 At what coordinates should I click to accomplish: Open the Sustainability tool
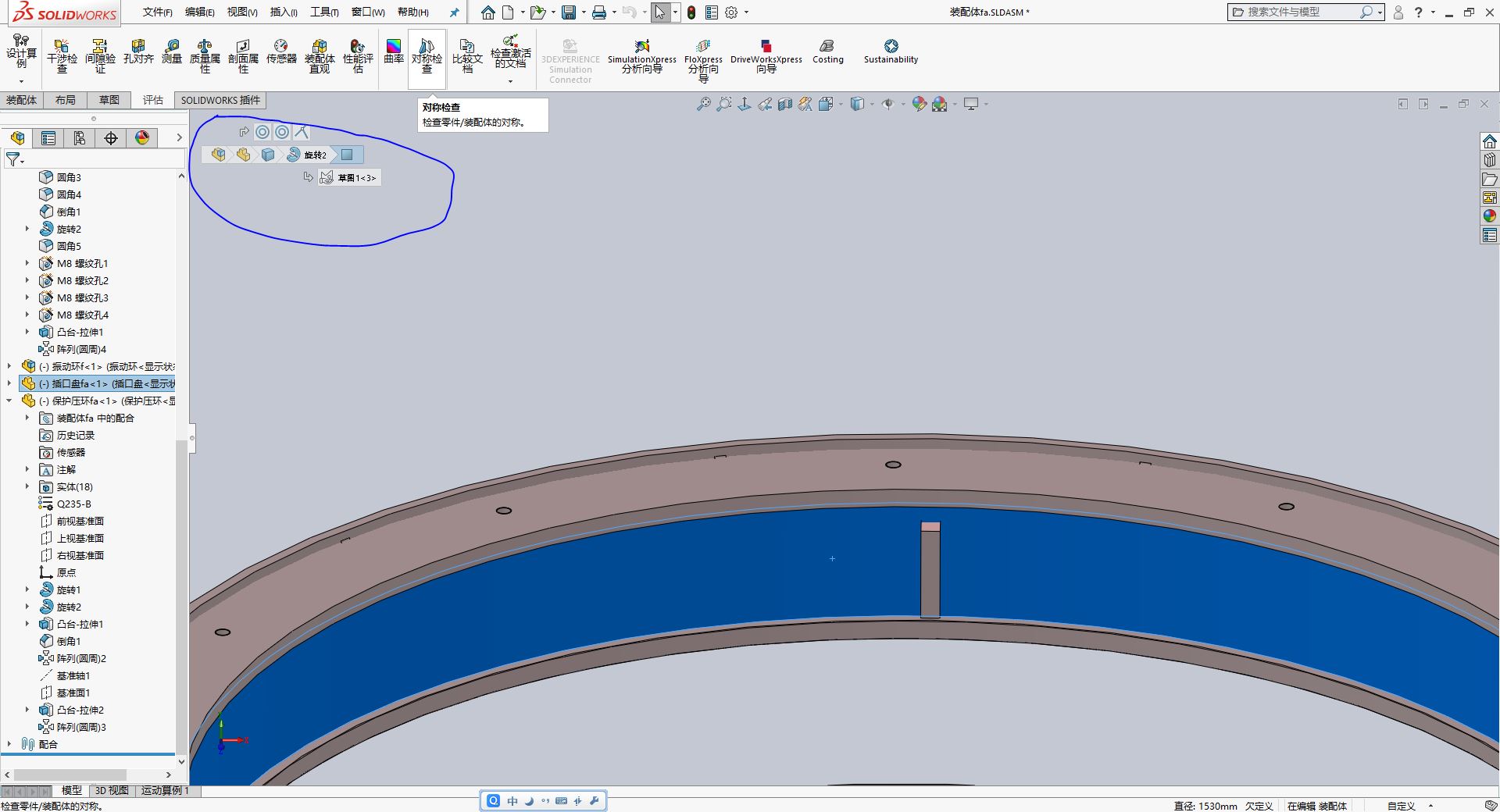[x=891, y=52]
